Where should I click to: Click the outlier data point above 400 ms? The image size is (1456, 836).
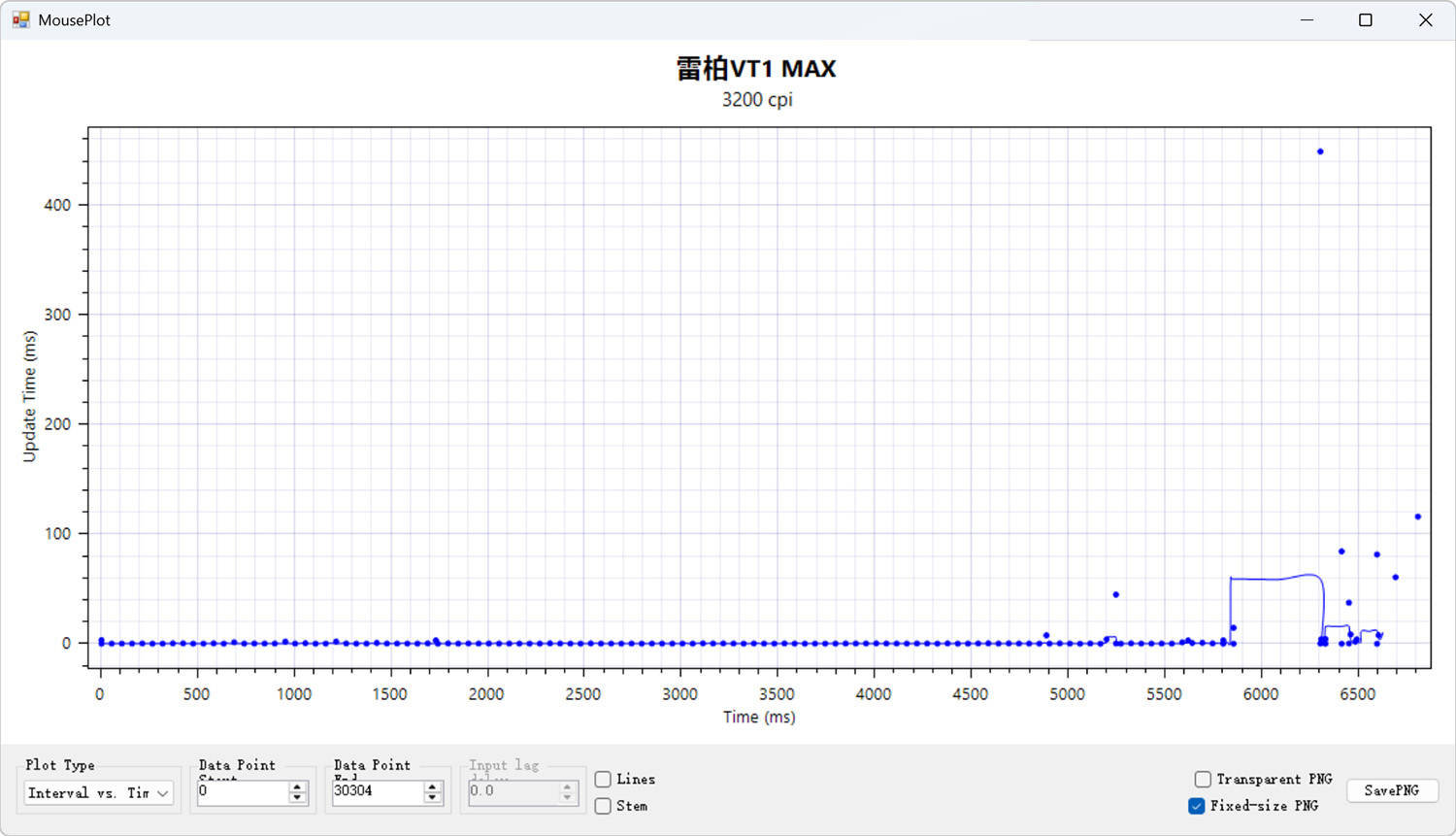click(x=1320, y=151)
